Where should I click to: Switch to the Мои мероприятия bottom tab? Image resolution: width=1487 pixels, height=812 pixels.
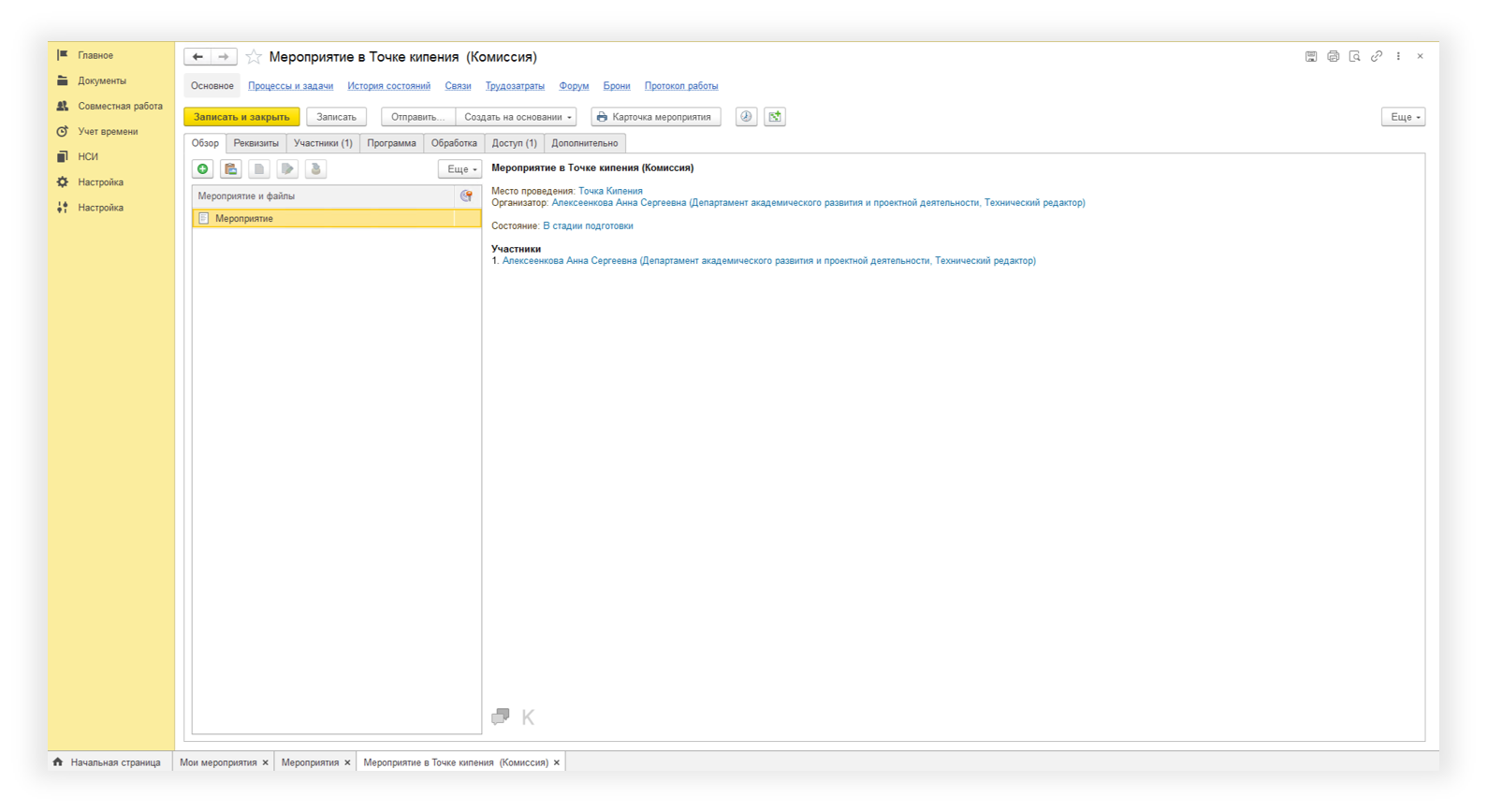click(218, 762)
